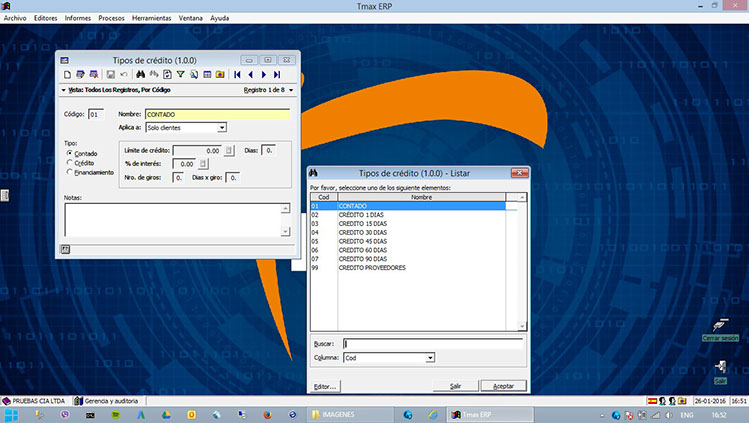Jump to the last record arrow
The width and height of the screenshot is (749, 423).
(277, 74)
